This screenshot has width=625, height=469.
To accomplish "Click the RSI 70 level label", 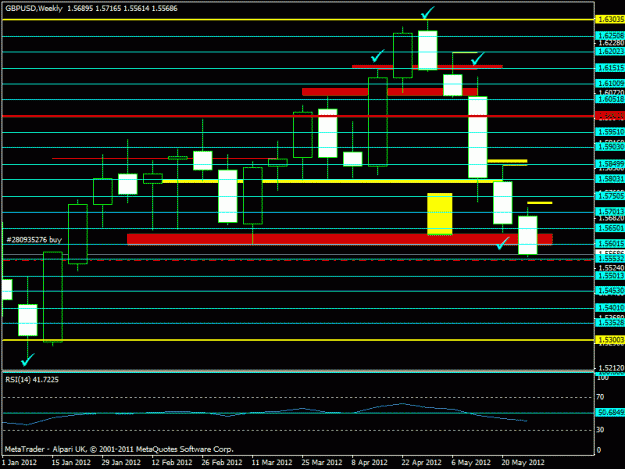I will tap(600, 397).
